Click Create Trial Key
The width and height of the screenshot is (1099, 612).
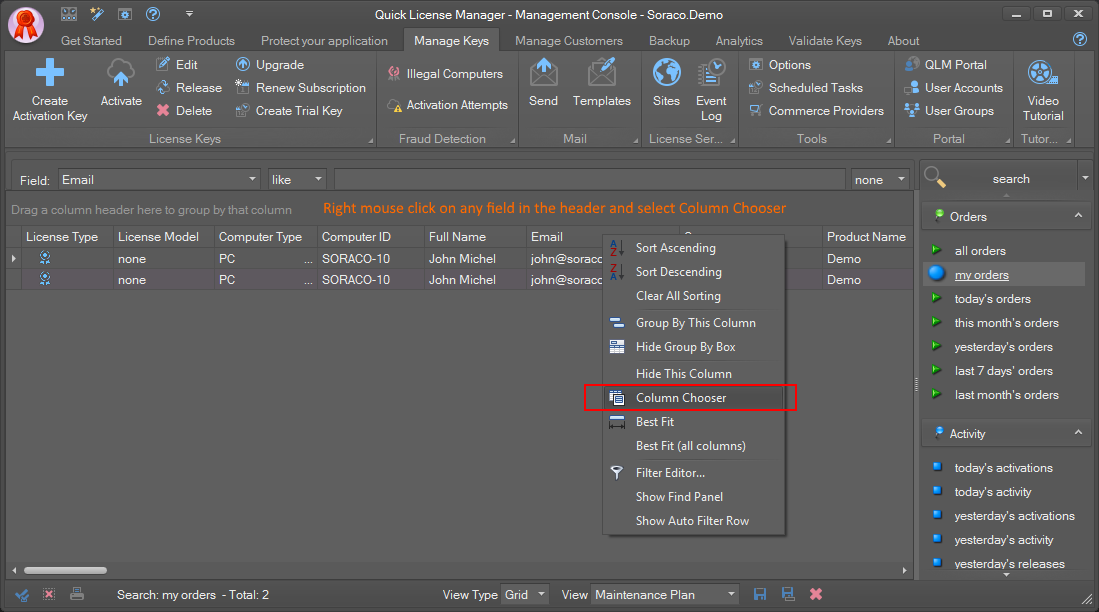pyautogui.click(x=289, y=111)
